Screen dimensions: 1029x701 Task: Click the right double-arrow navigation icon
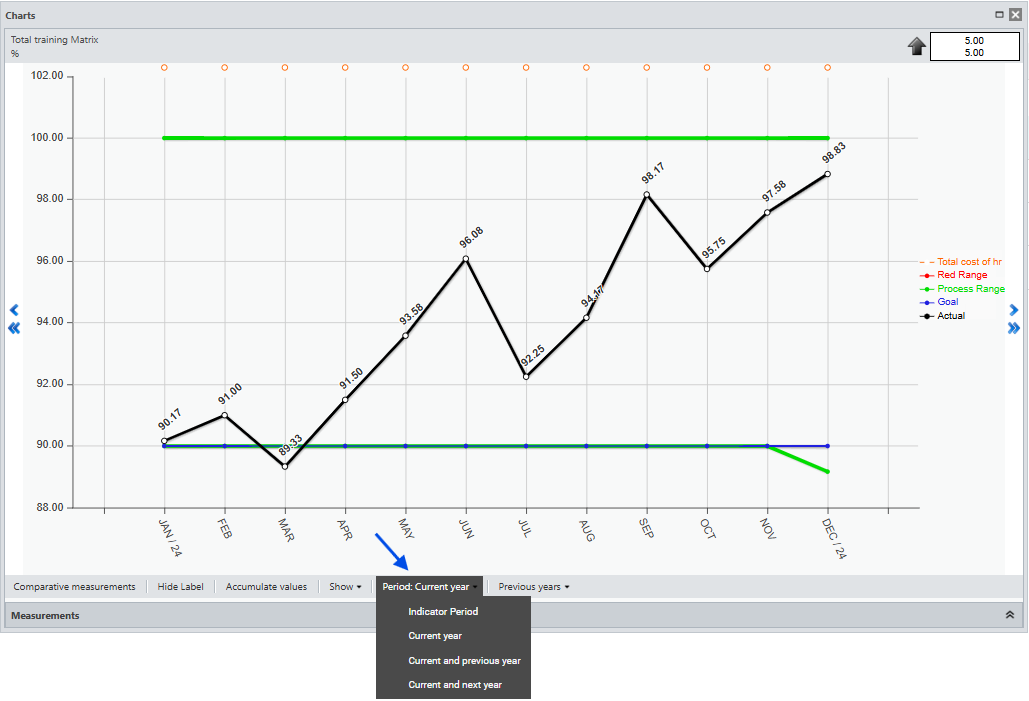click(1014, 328)
